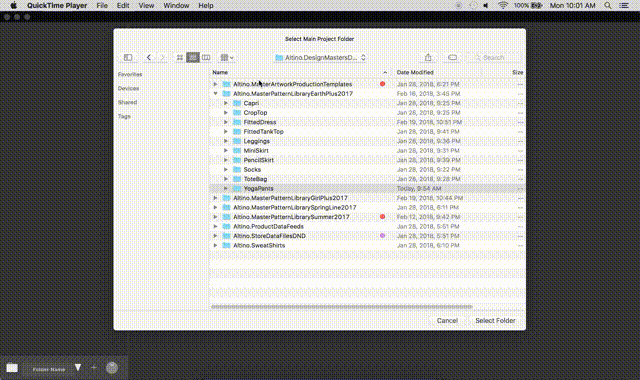Select Altino.ProductDataFeeds folder name
640x380 pixels.
[268, 227]
